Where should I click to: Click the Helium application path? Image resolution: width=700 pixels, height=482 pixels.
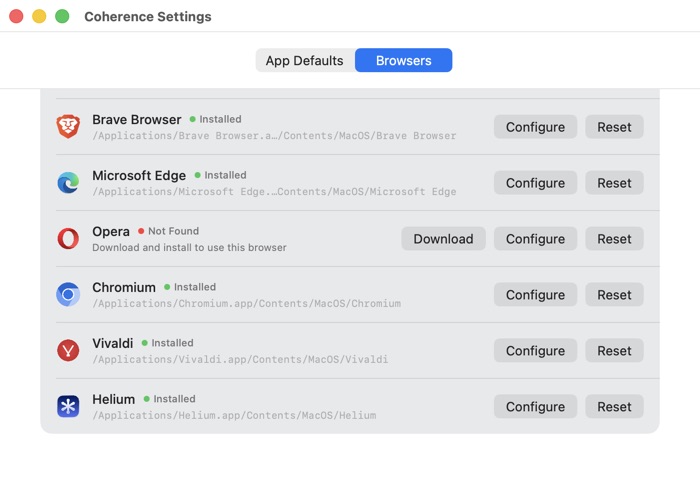click(234, 415)
